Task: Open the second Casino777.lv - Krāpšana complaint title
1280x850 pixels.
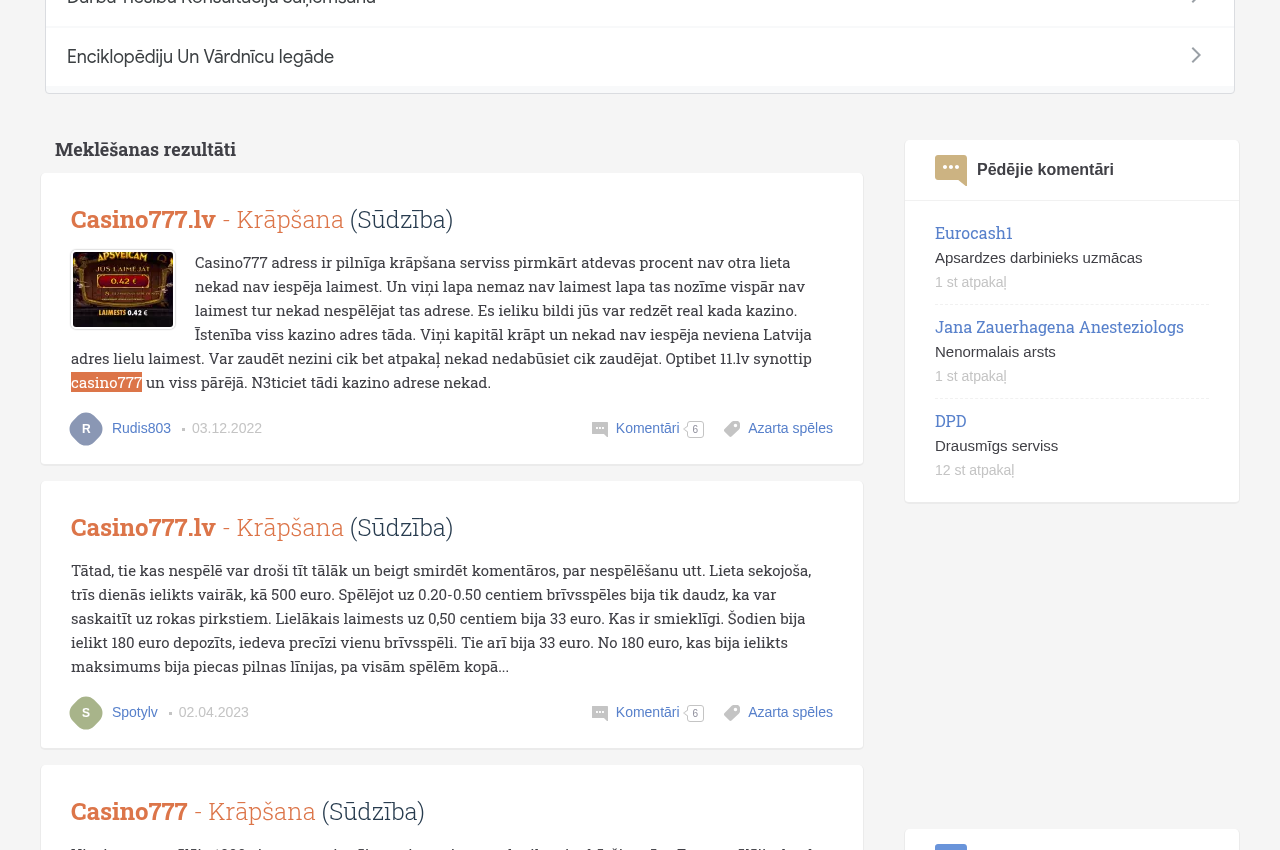Action: click(262, 527)
